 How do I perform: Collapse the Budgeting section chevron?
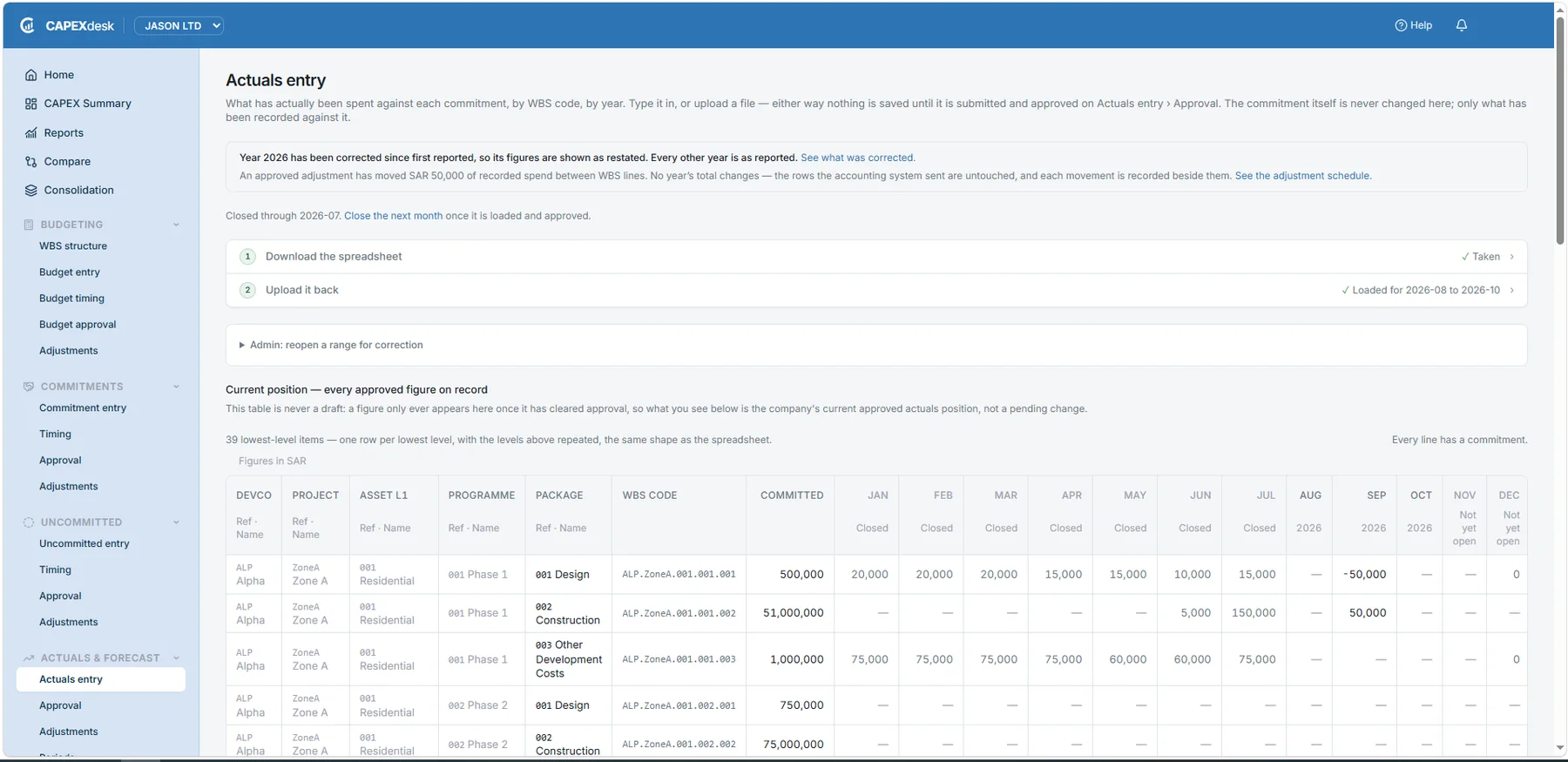176,225
